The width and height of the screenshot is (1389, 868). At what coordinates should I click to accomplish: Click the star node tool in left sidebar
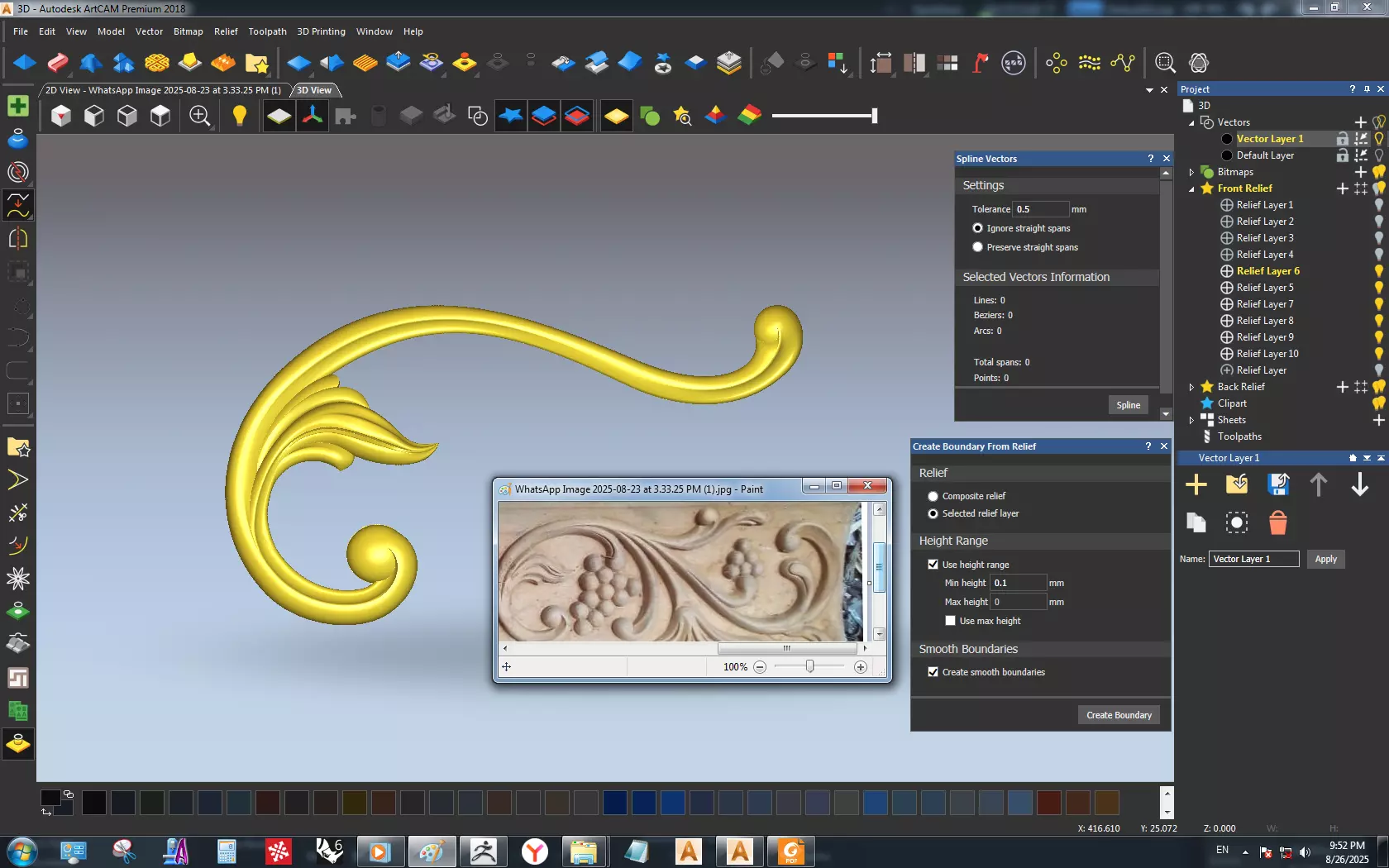pyautogui.click(x=18, y=578)
